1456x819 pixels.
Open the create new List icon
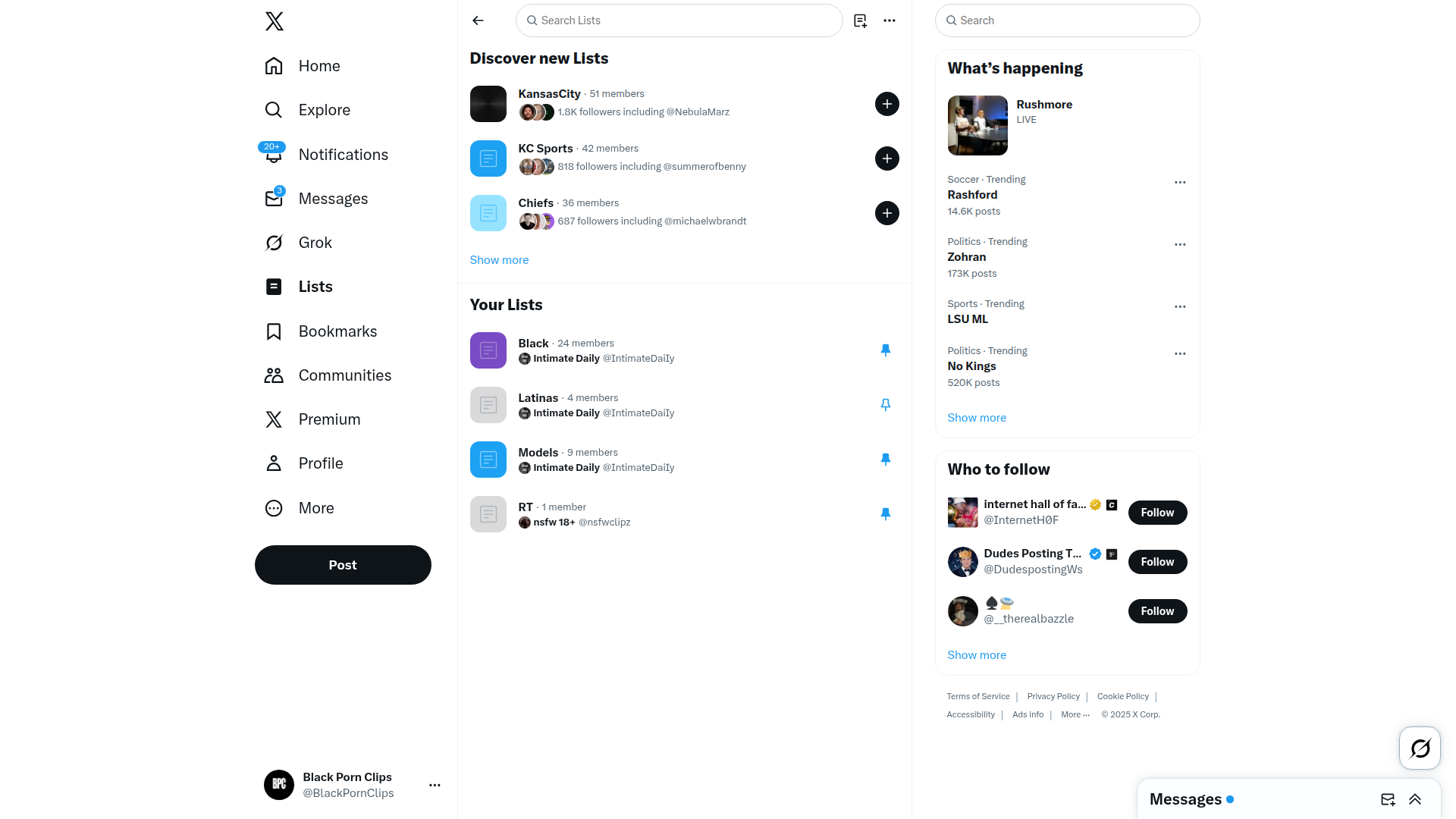(x=860, y=20)
